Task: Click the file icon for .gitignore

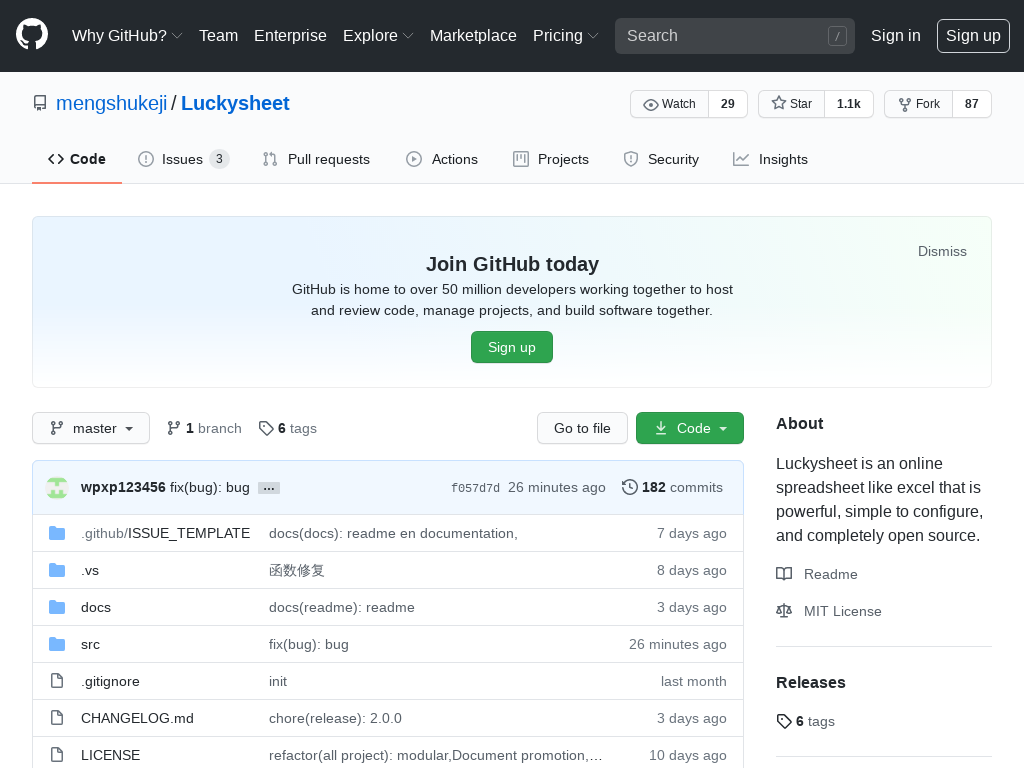Action: tap(57, 681)
